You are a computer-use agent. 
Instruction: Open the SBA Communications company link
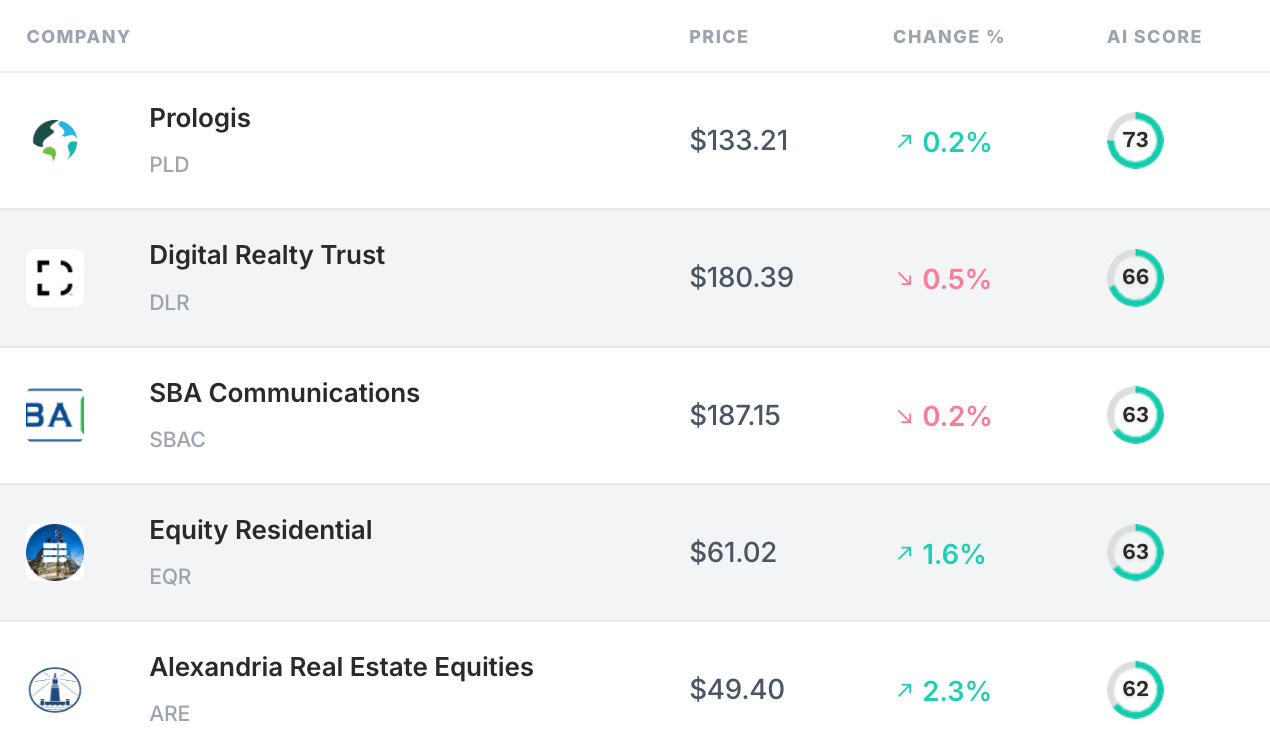click(284, 393)
